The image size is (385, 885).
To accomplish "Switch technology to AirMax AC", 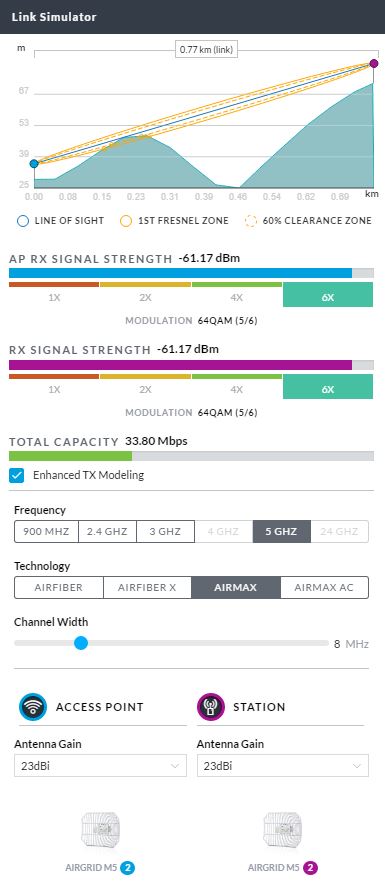I will click(x=324, y=587).
